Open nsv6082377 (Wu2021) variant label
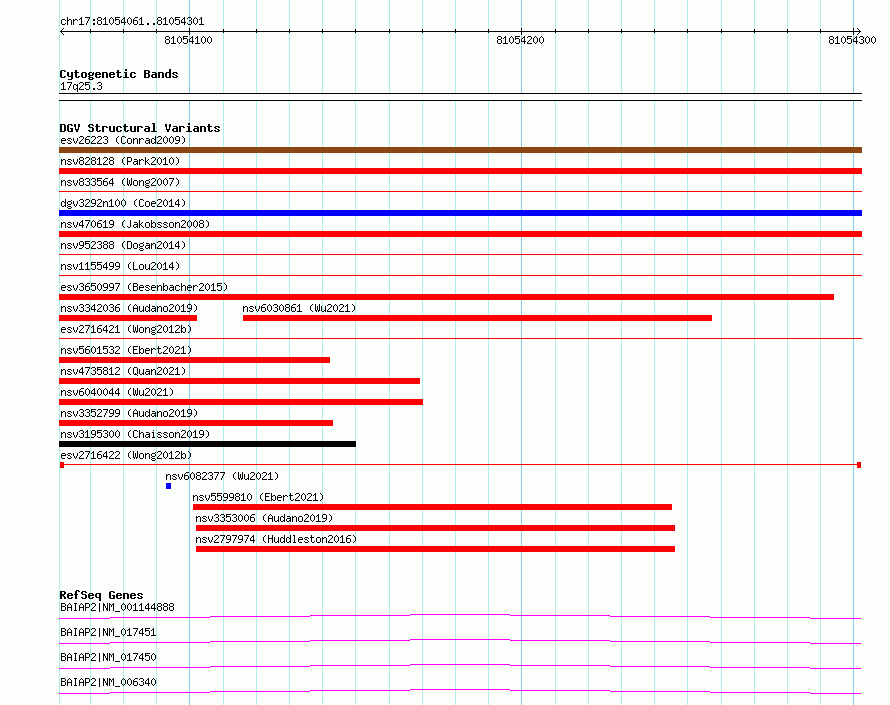The image size is (890, 705). 222,476
